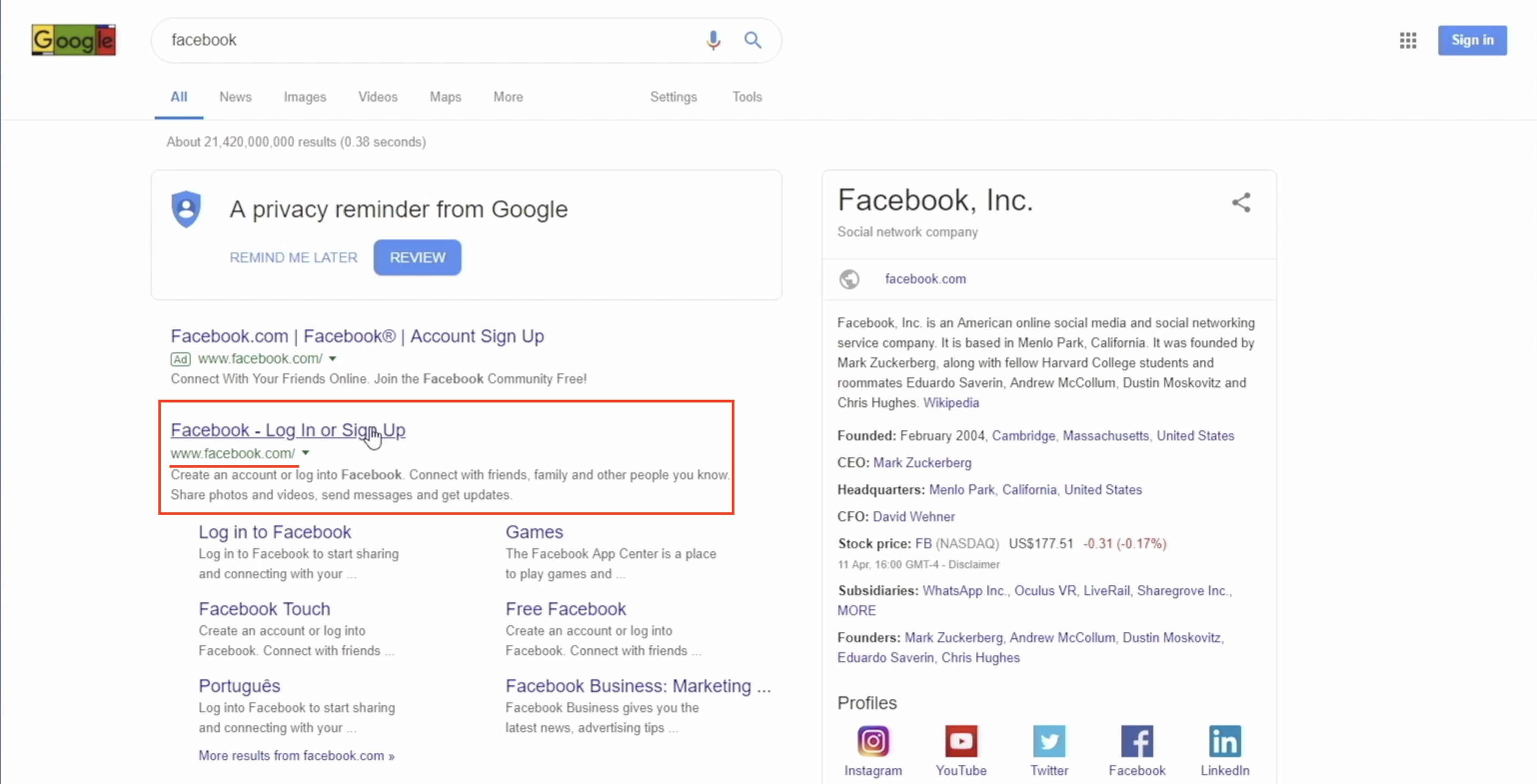
Task: Open the More search menu
Action: click(x=508, y=96)
